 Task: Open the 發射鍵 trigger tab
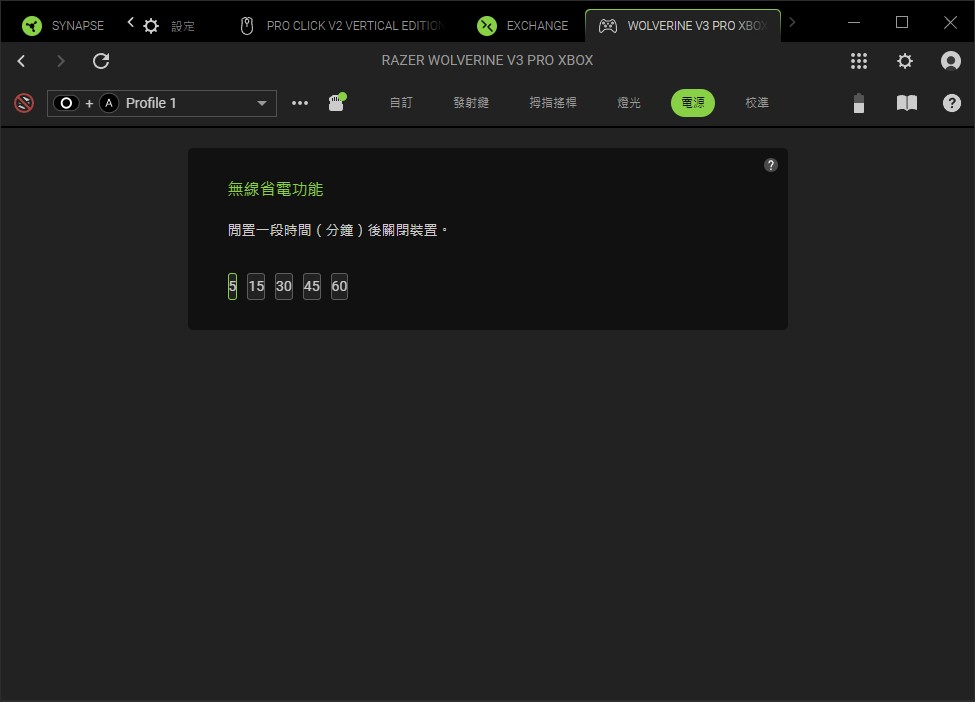click(471, 103)
